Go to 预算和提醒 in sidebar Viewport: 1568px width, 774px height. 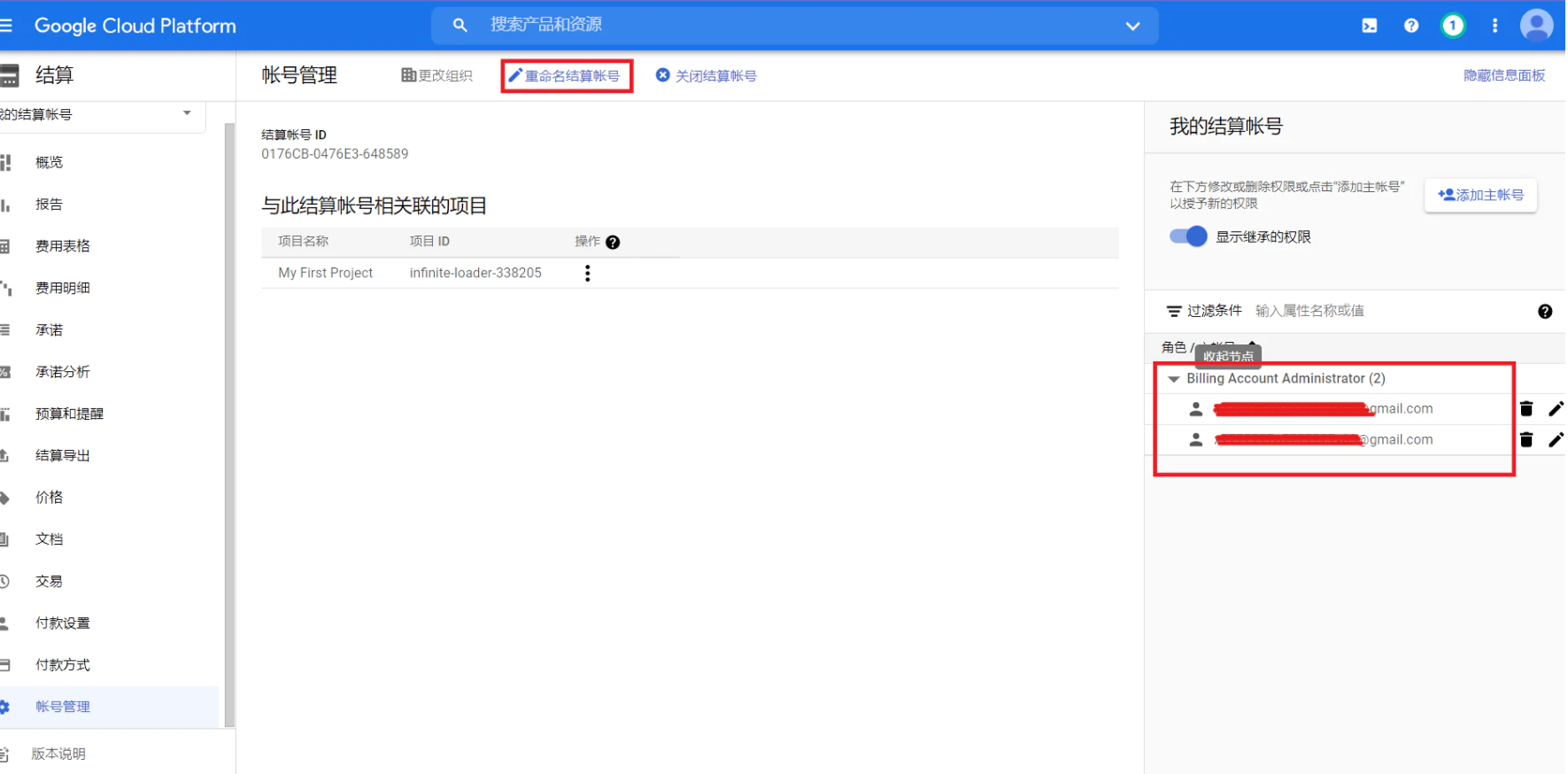(x=69, y=414)
